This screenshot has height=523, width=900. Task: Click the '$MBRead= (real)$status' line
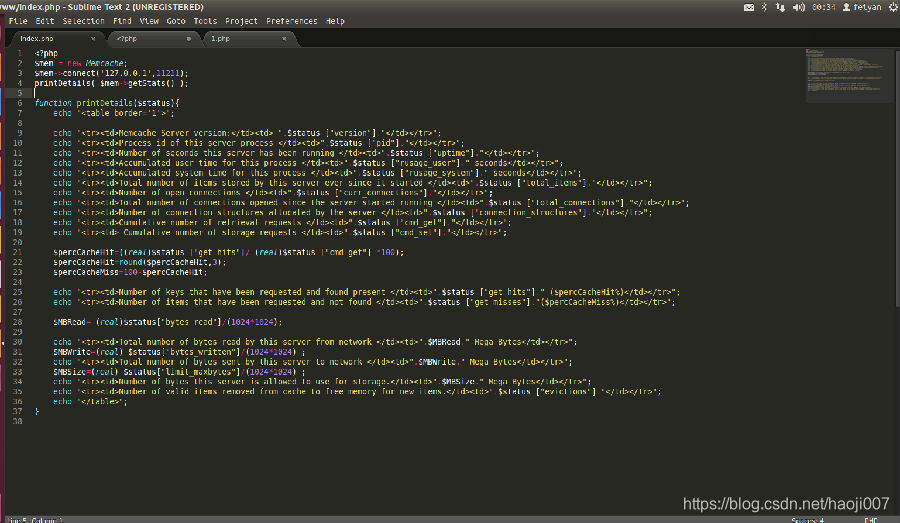coord(168,322)
